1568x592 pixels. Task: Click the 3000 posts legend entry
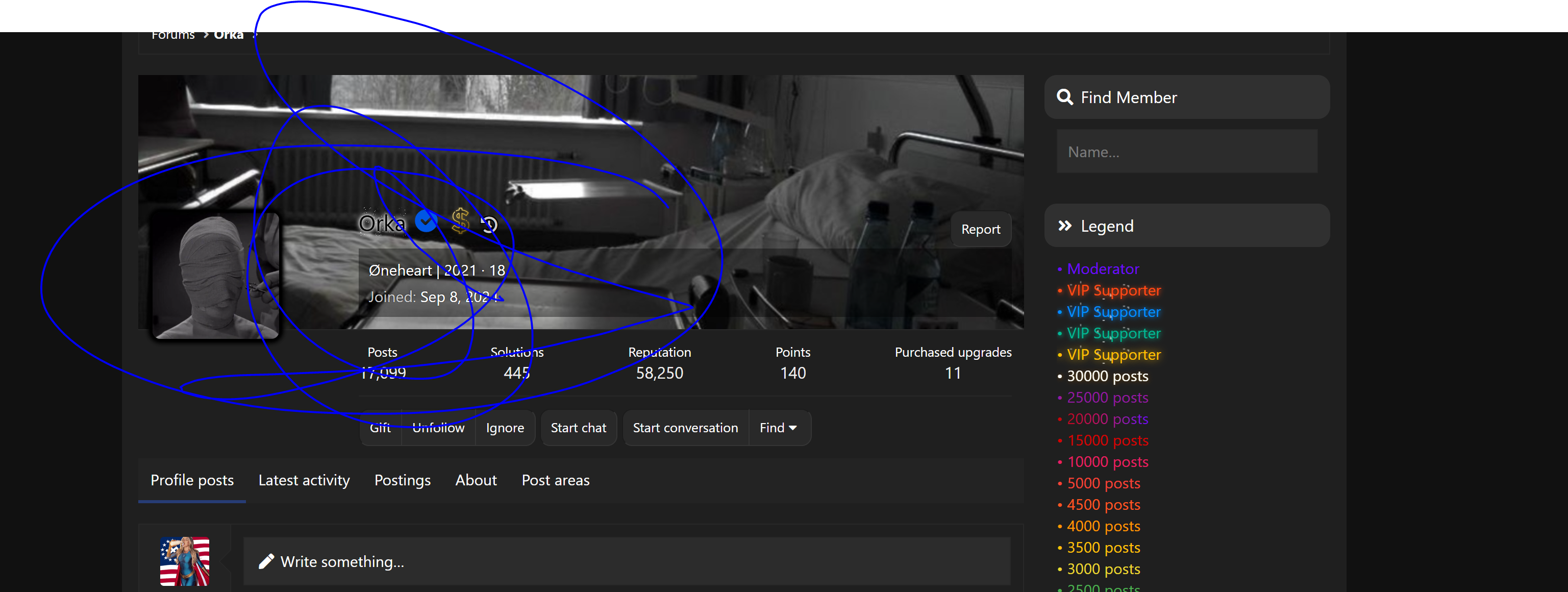tap(1104, 569)
